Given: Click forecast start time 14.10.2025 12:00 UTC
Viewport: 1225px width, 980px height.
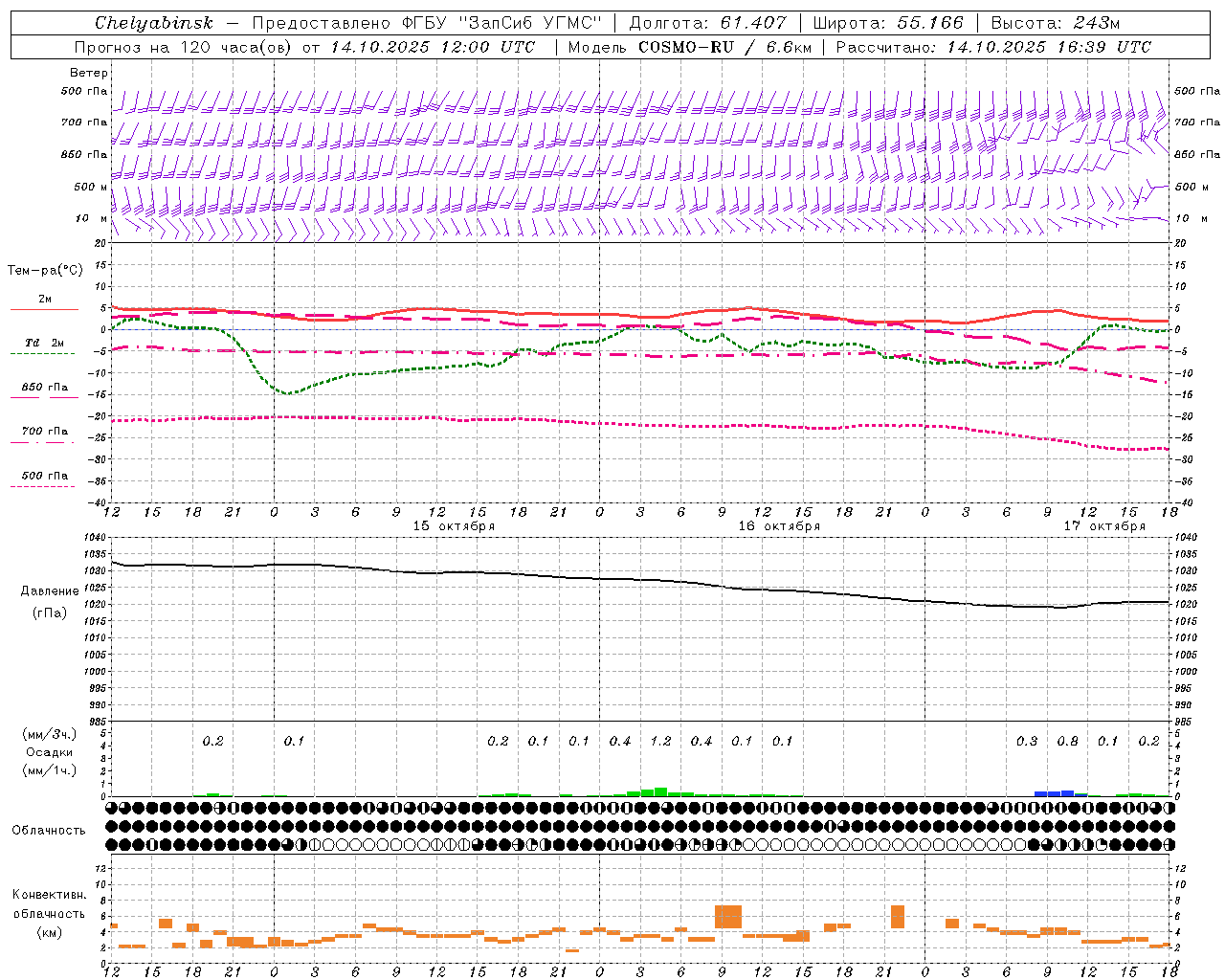Looking at the screenshot, I should (x=433, y=47).
